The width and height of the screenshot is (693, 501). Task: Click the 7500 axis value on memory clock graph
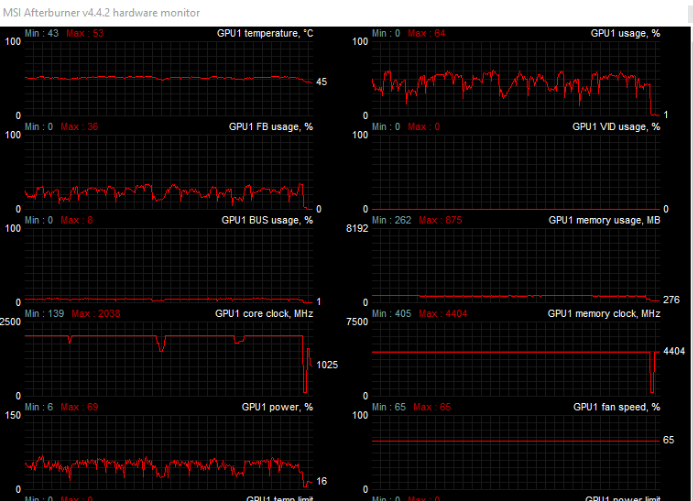[x=357, y=322]
